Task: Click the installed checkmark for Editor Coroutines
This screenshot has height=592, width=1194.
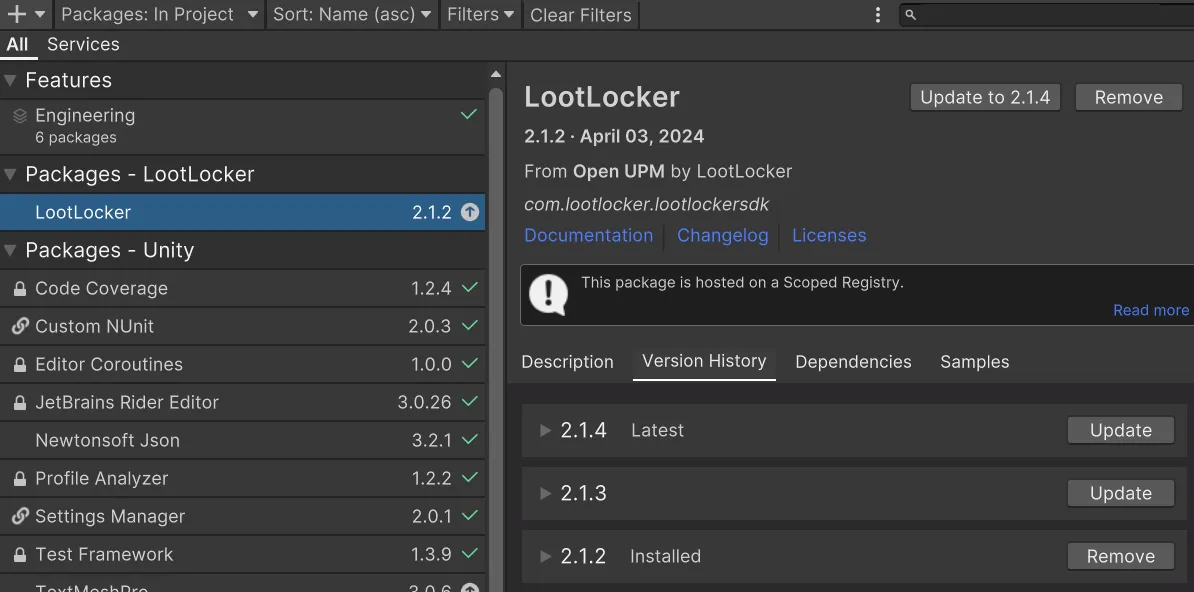Action: coord(470,363)
